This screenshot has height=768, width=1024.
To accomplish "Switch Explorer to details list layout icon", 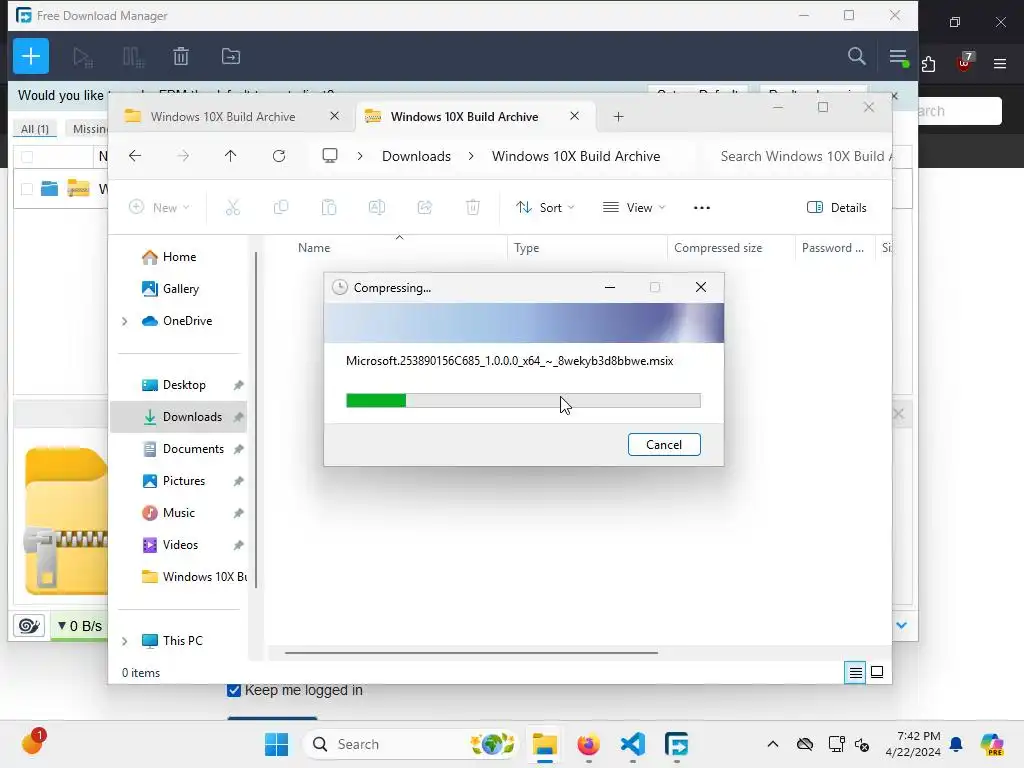I will 856,672.
